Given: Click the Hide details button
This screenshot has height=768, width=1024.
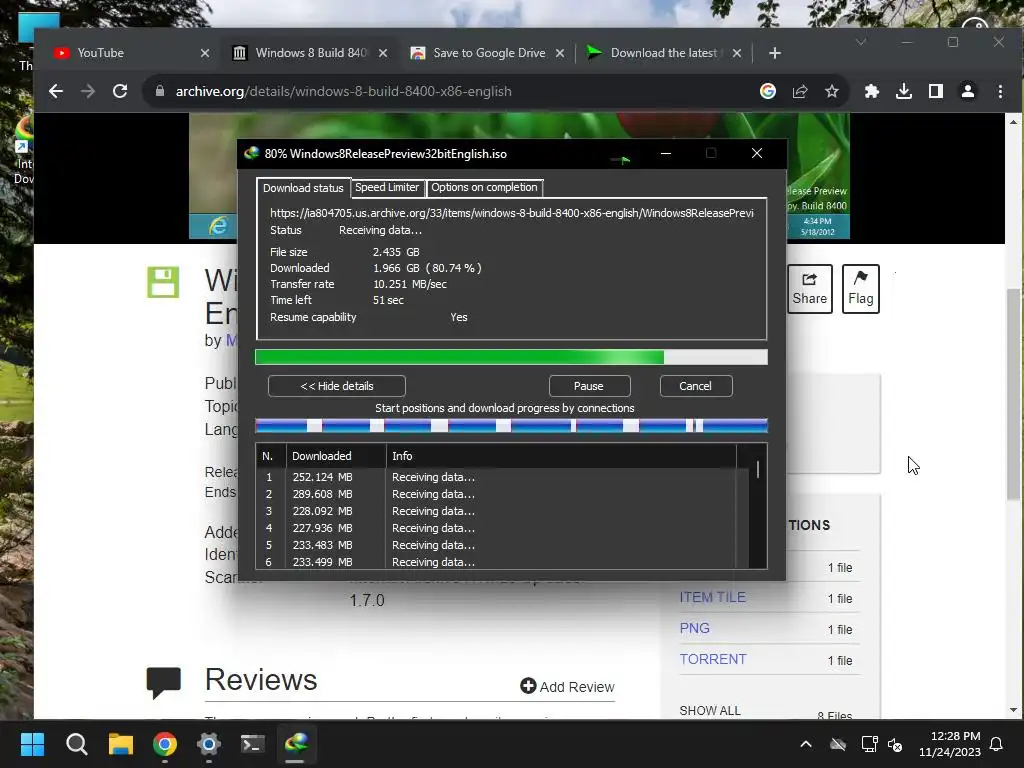Looking at the screenshot, I should (337, 386).
